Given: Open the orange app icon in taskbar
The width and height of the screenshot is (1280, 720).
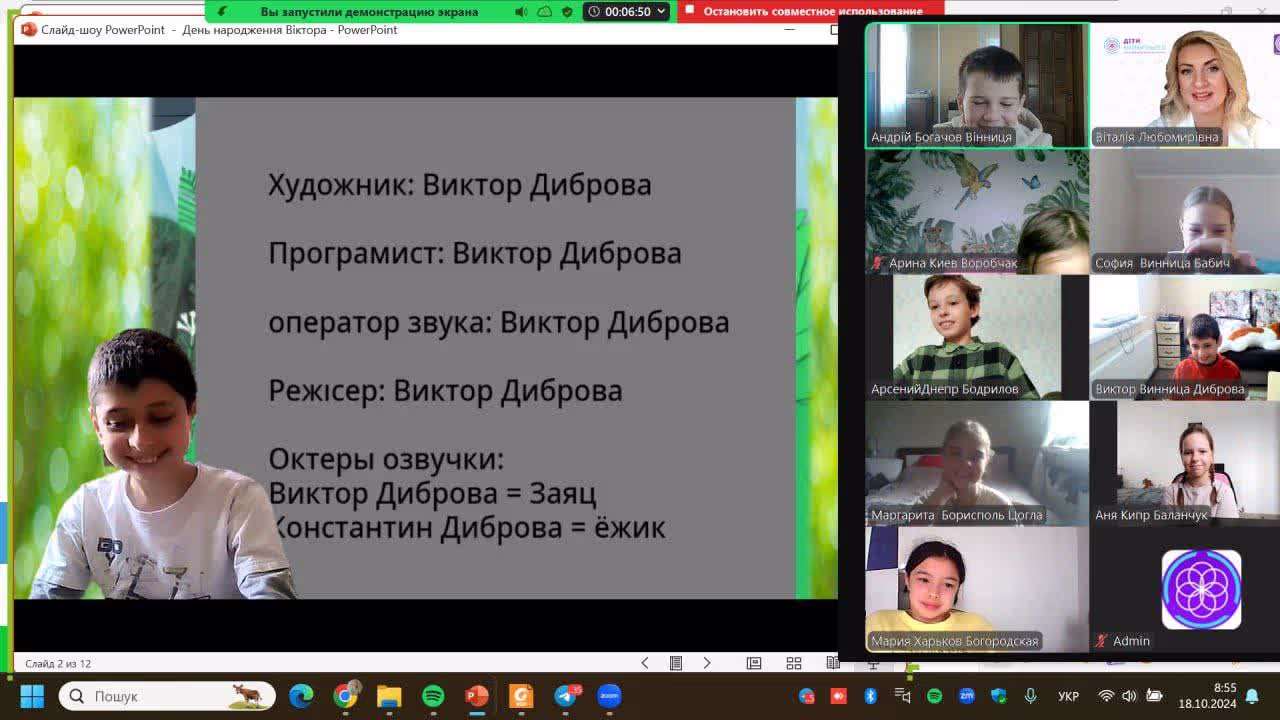Looking at the screenshot, I should click(521, 696).
